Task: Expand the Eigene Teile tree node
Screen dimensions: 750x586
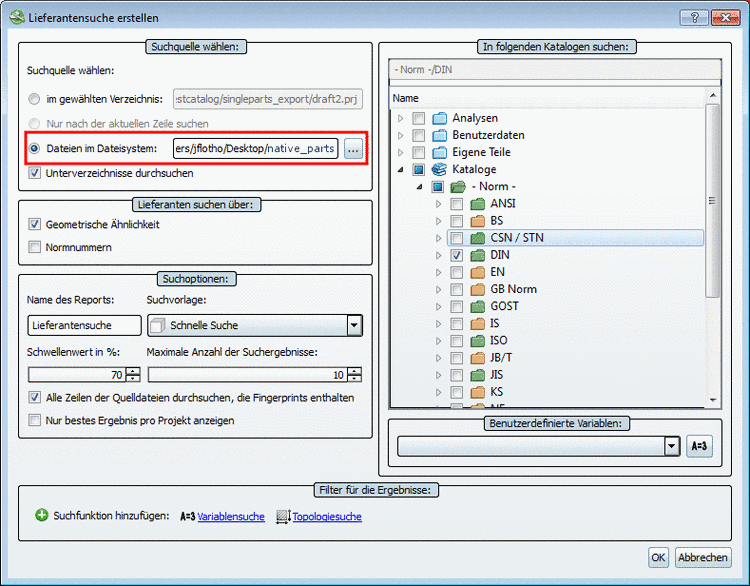Action: (401, 153)
